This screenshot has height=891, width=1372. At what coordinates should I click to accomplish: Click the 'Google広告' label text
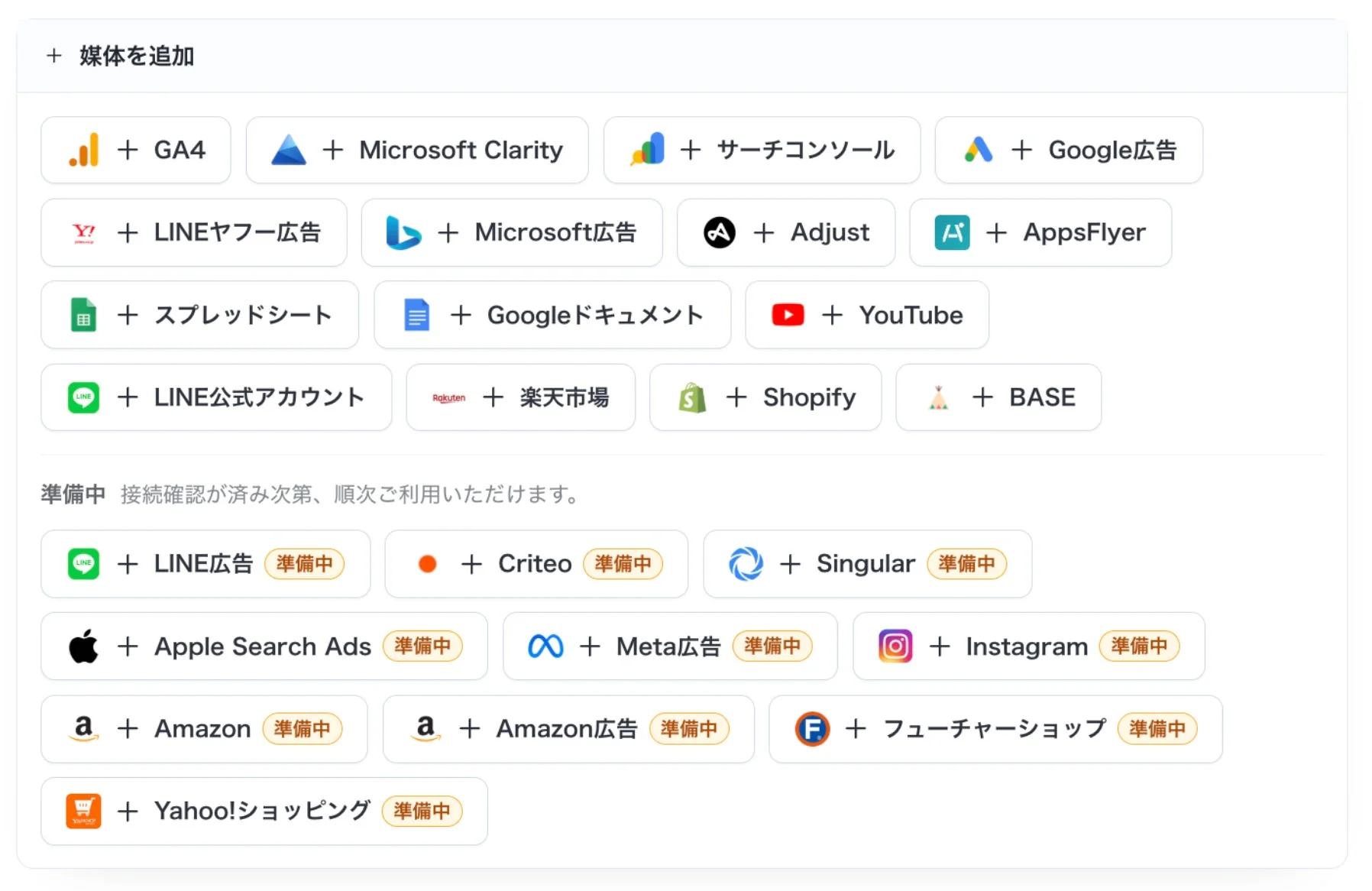(1112, 150)
